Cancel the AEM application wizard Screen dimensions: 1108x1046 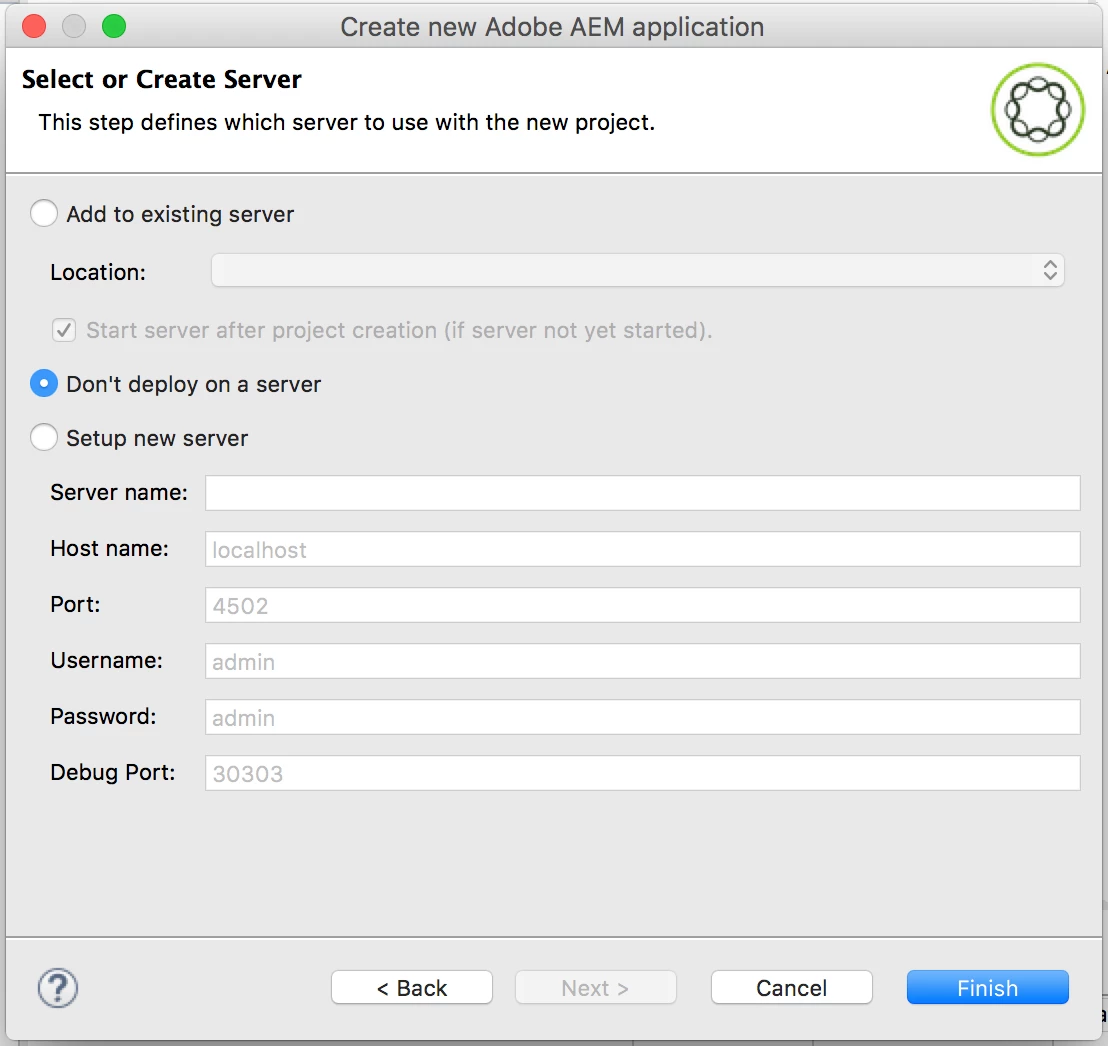(791, 987)
